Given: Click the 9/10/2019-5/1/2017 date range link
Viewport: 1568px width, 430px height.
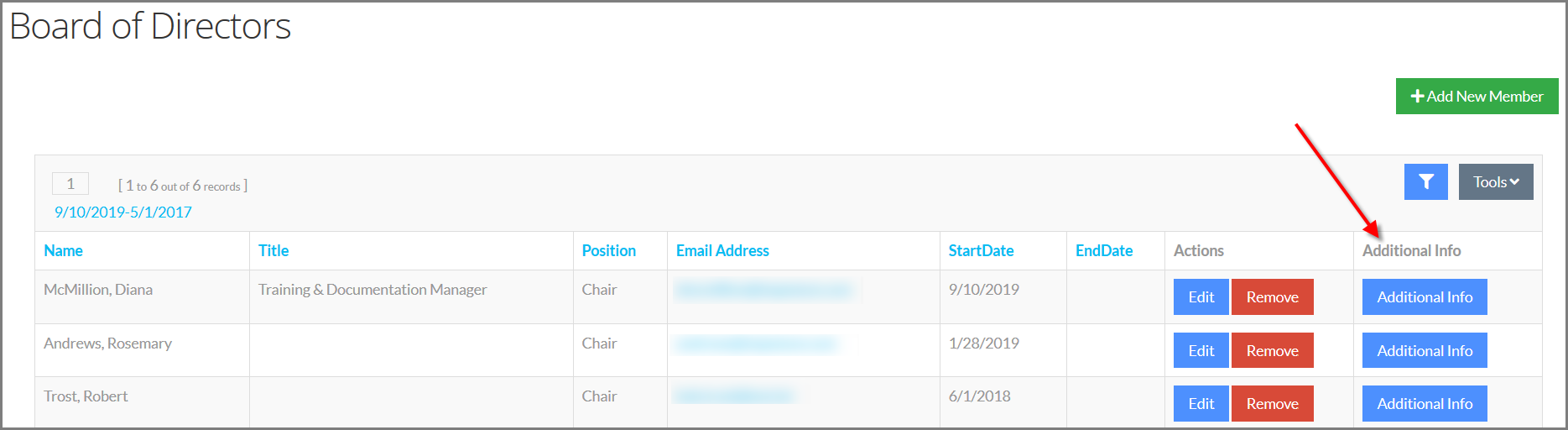Looking at the screenshot, I should [123, 212].
